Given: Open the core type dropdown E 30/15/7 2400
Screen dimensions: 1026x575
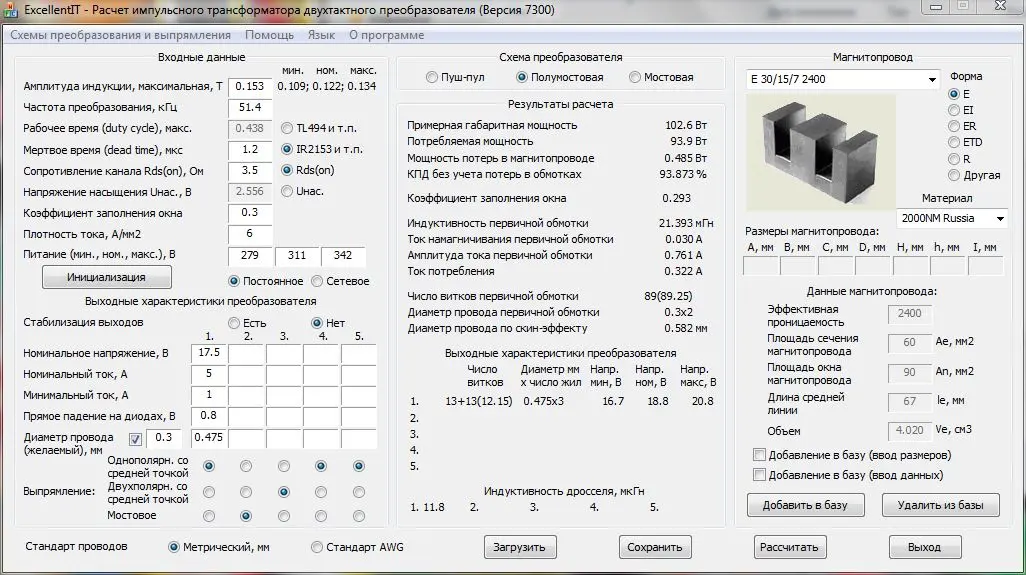Looking at the screenshot, I should (x=843, y=79).
